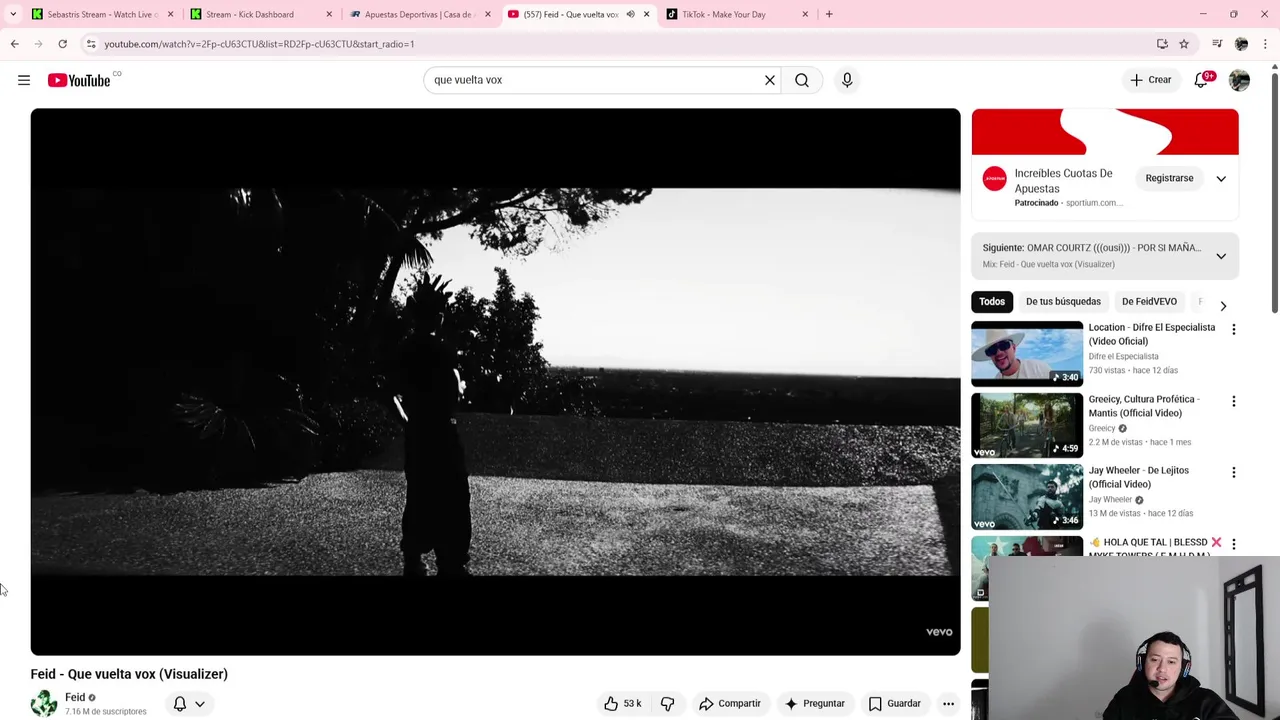This screenshot has width=1280, height=720.
Task: Dislike the video with thumbs down
Action: pos(667,704)
